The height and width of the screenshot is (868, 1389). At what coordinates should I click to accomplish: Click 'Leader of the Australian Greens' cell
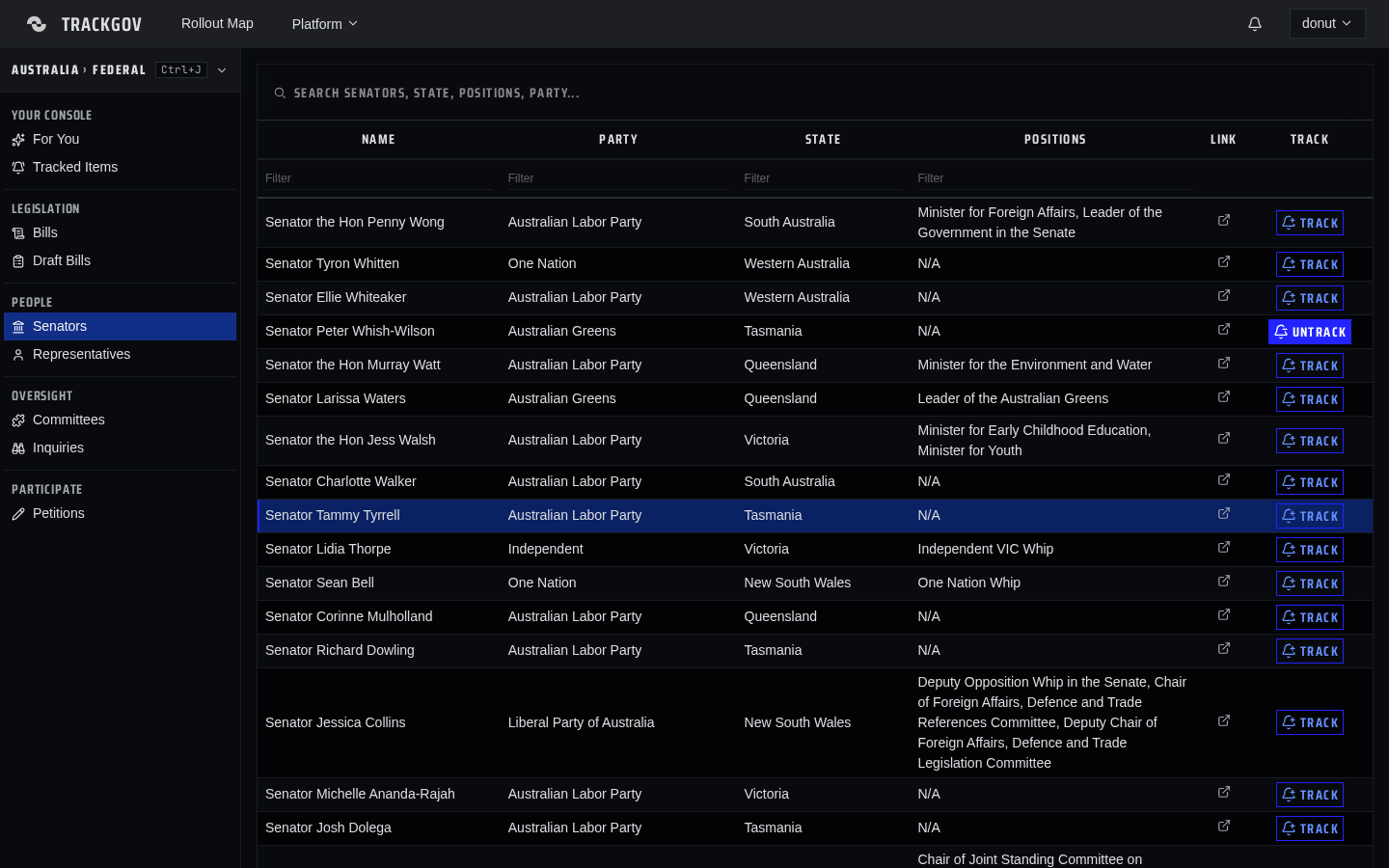1055,399
